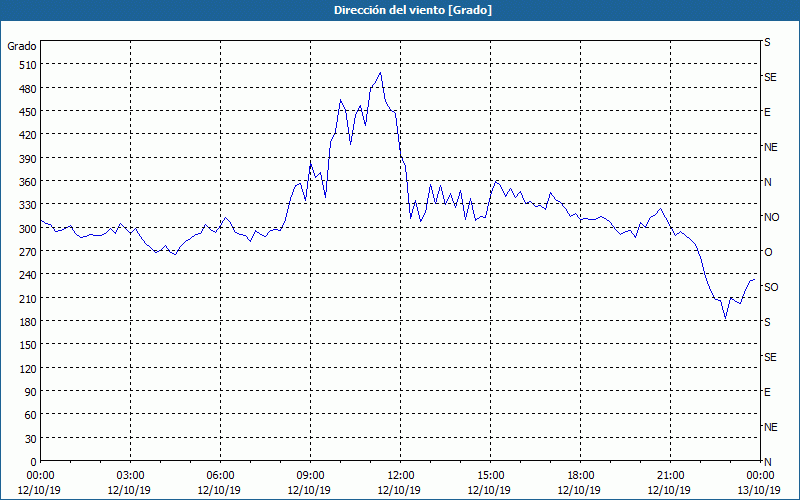This screenshot has width=800, height=500.
Task: Click the 00:00 label above 13/10/19
Action: point(760,476)
